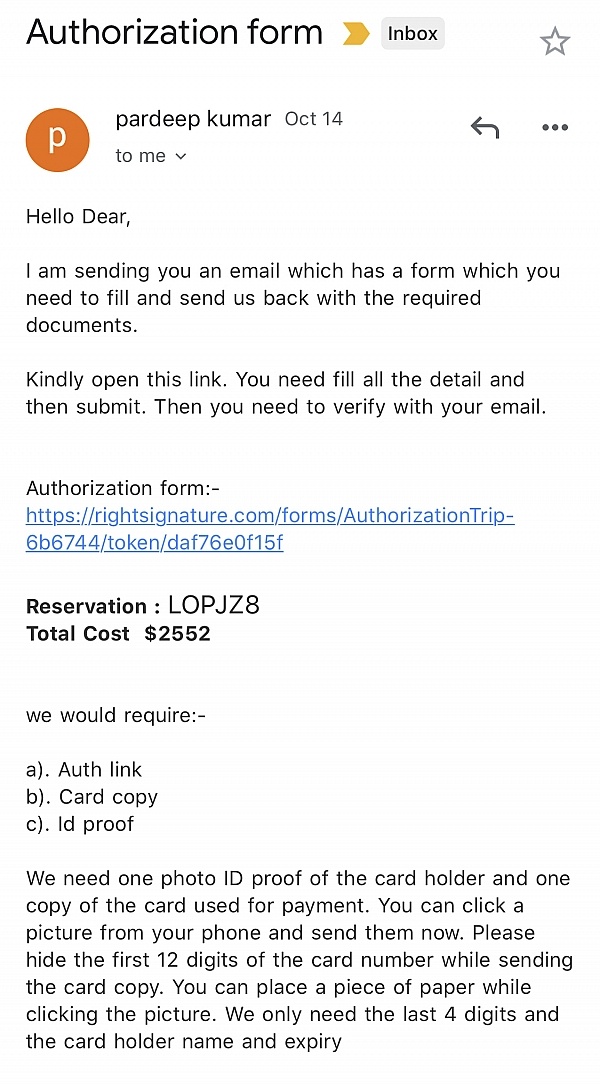
Task: Click the "Authorization form:-" label above link
Action: tap(123, 488)
